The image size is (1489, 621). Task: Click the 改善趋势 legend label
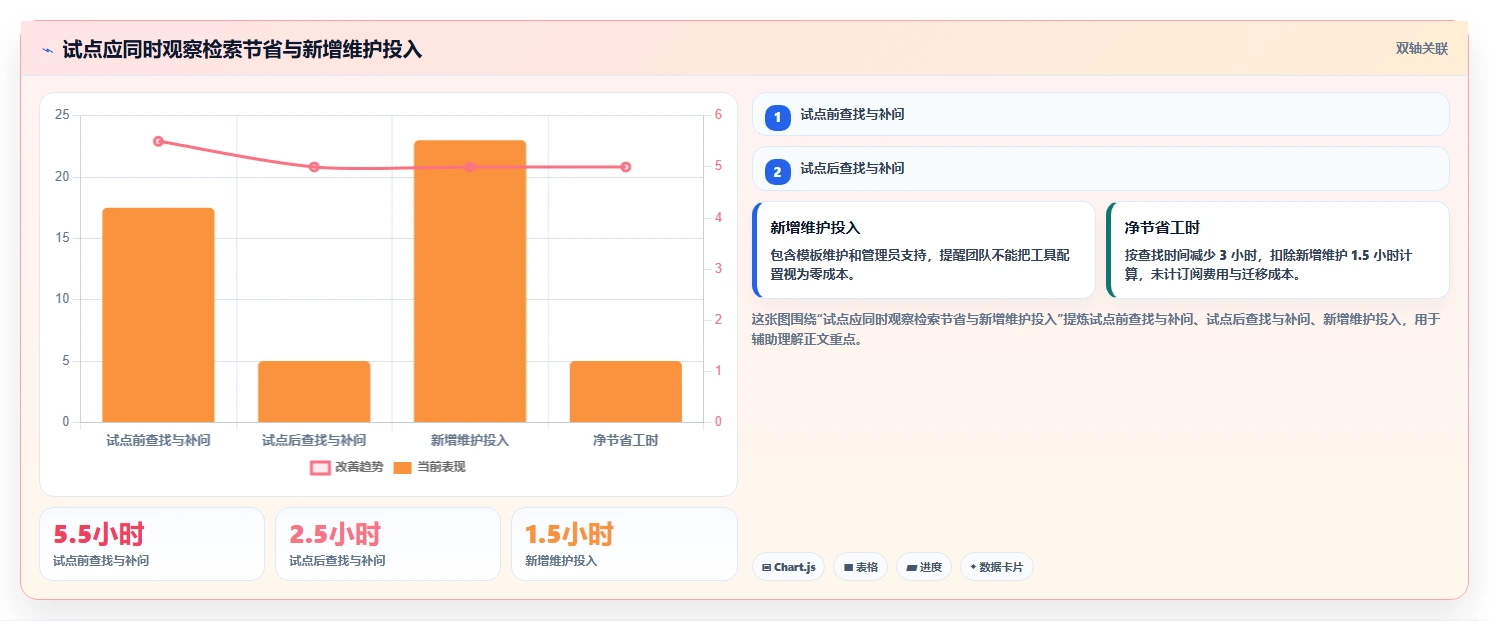(359, 467)
